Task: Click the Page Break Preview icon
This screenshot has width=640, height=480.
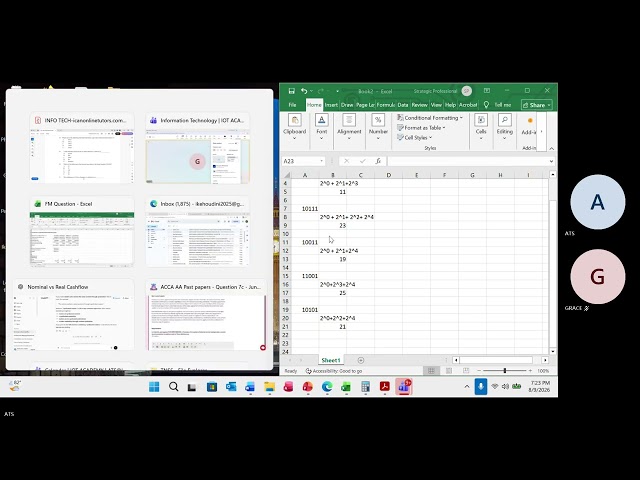Action: coord(466,371)
